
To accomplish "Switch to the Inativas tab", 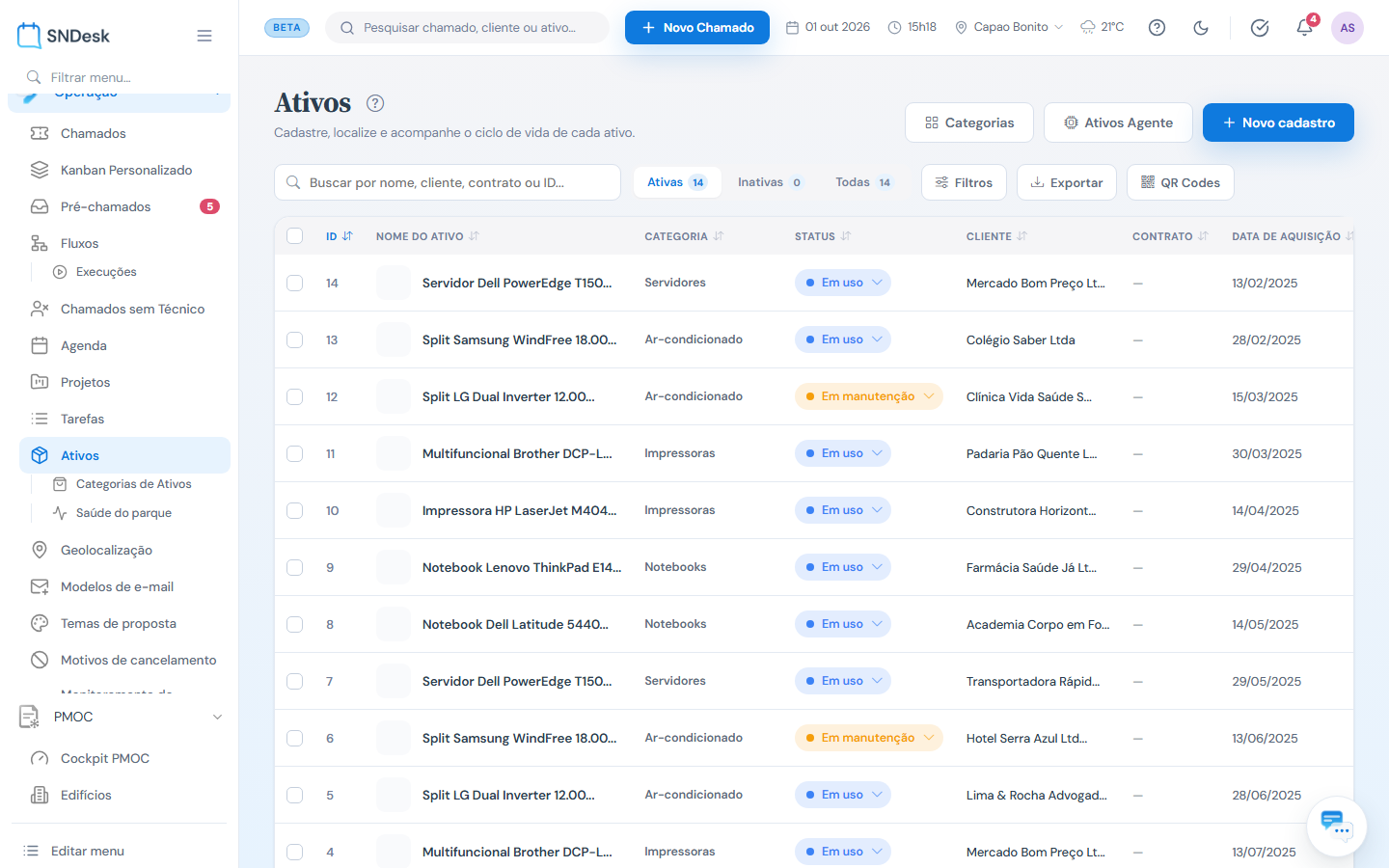I will pos(770,182).
